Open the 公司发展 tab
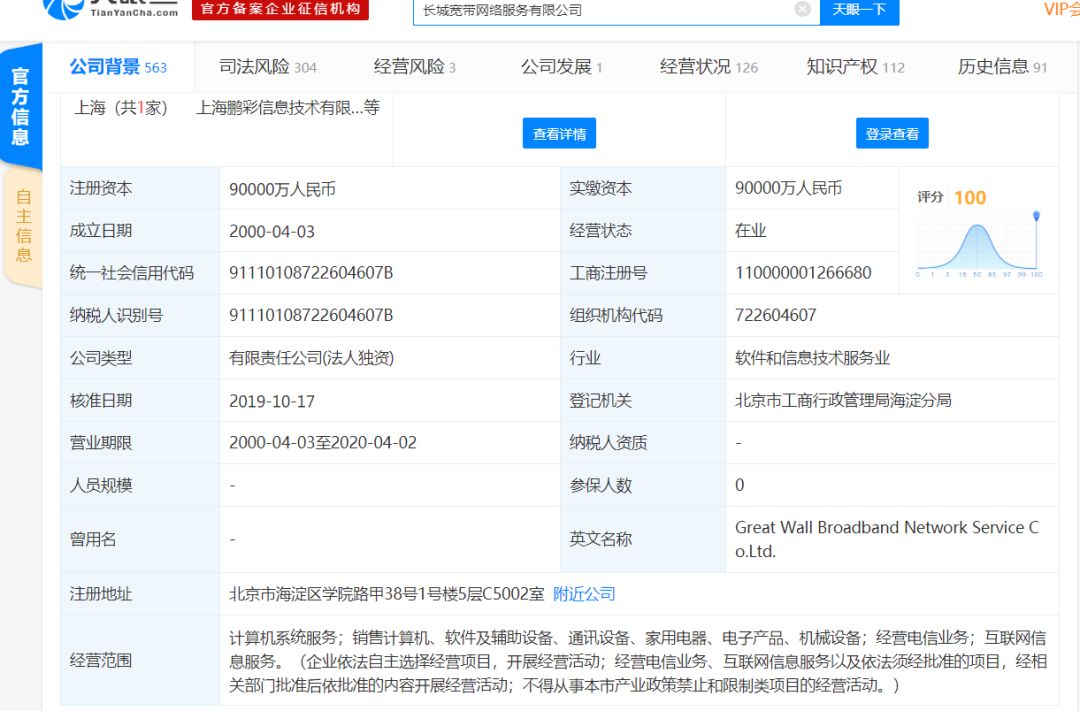This screenshot has height=711, width=1080. click(x=561, y=67)
